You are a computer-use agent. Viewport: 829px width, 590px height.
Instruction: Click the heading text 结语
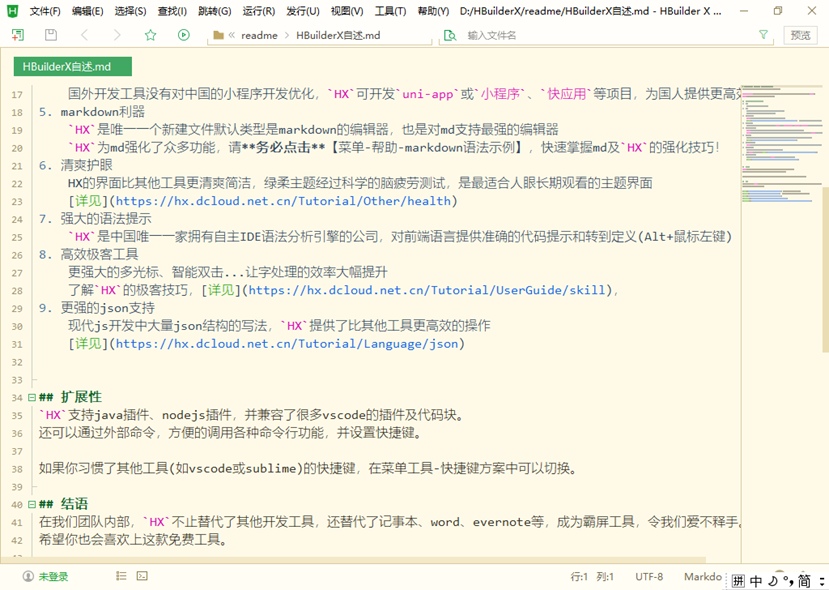(x=75, y=504)
